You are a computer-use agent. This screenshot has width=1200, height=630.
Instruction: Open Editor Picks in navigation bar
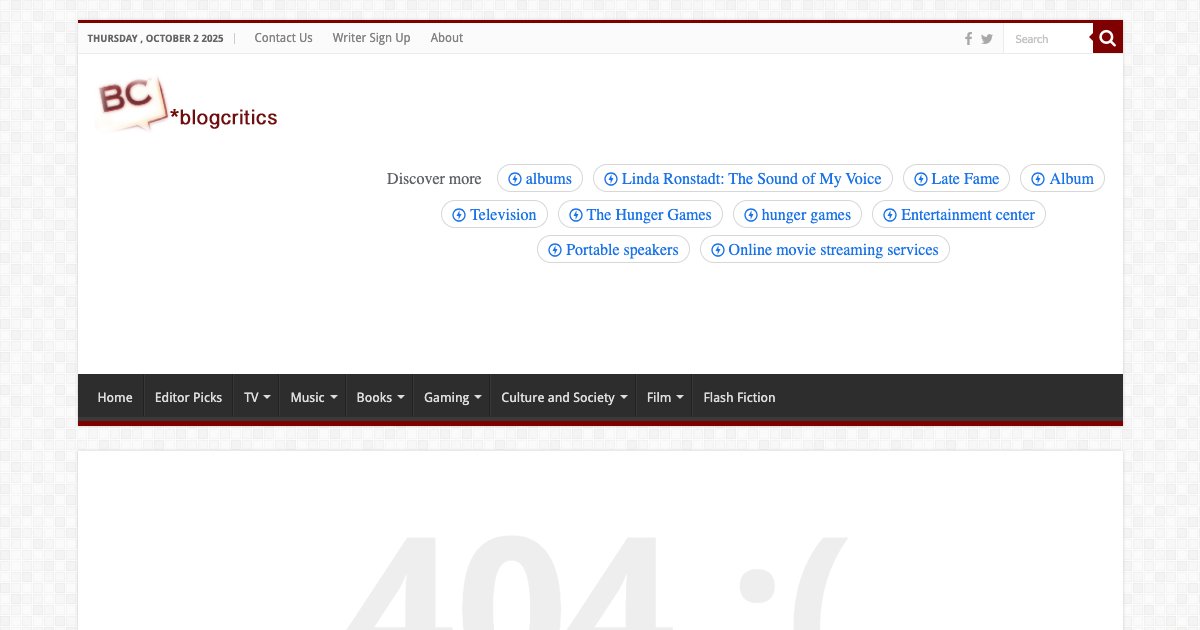188,397
